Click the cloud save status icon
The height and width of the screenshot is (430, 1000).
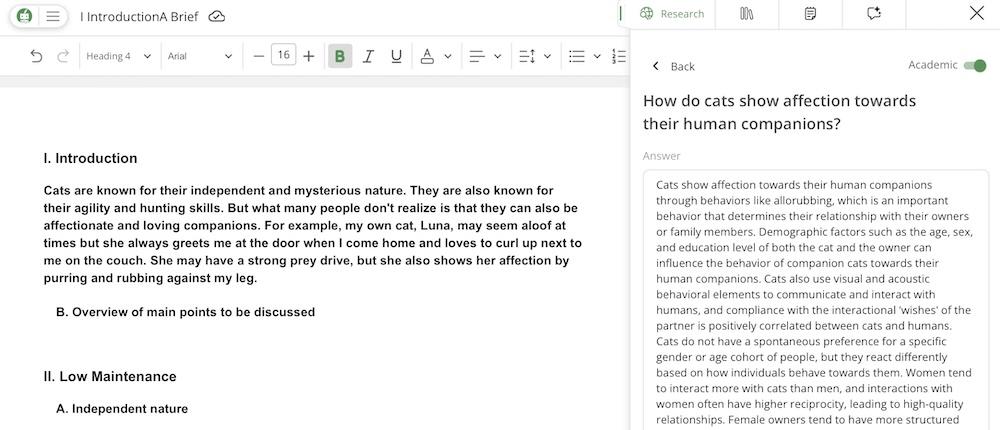click(217, 16)
